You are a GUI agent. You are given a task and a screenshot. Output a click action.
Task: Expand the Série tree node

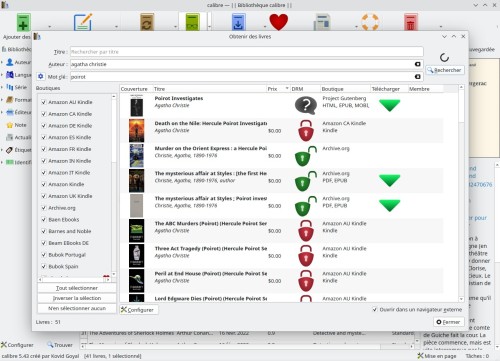(x=2, y=87)
